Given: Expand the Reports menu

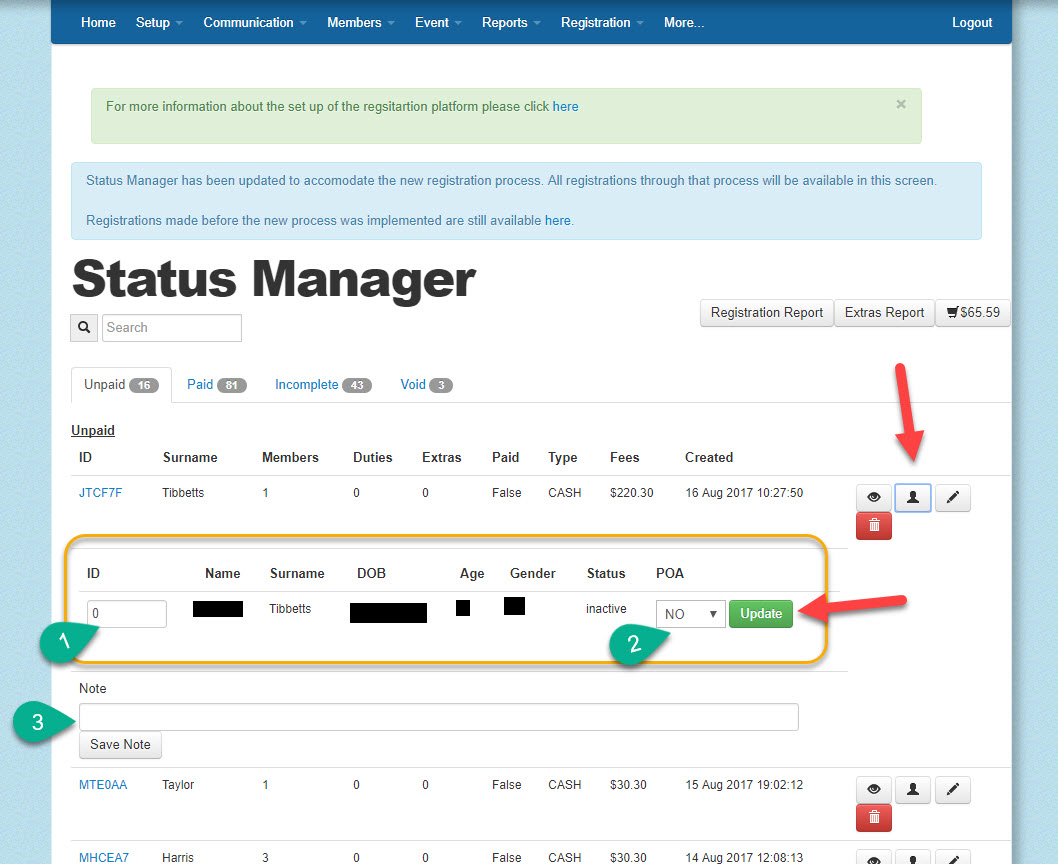Looking at the screenshot, I should coord(511,22).
